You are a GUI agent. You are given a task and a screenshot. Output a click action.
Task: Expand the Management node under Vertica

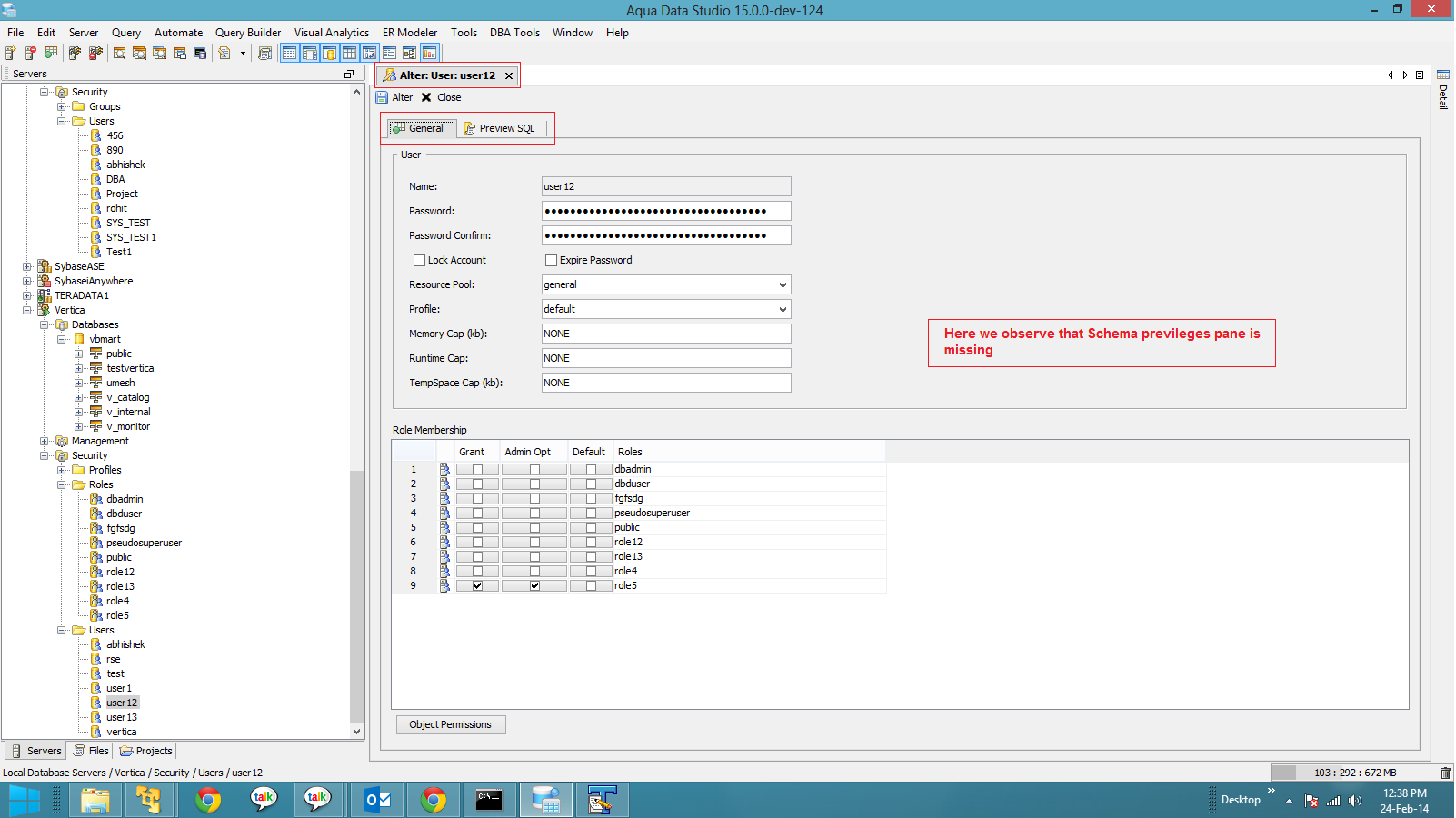coord(44,441)
